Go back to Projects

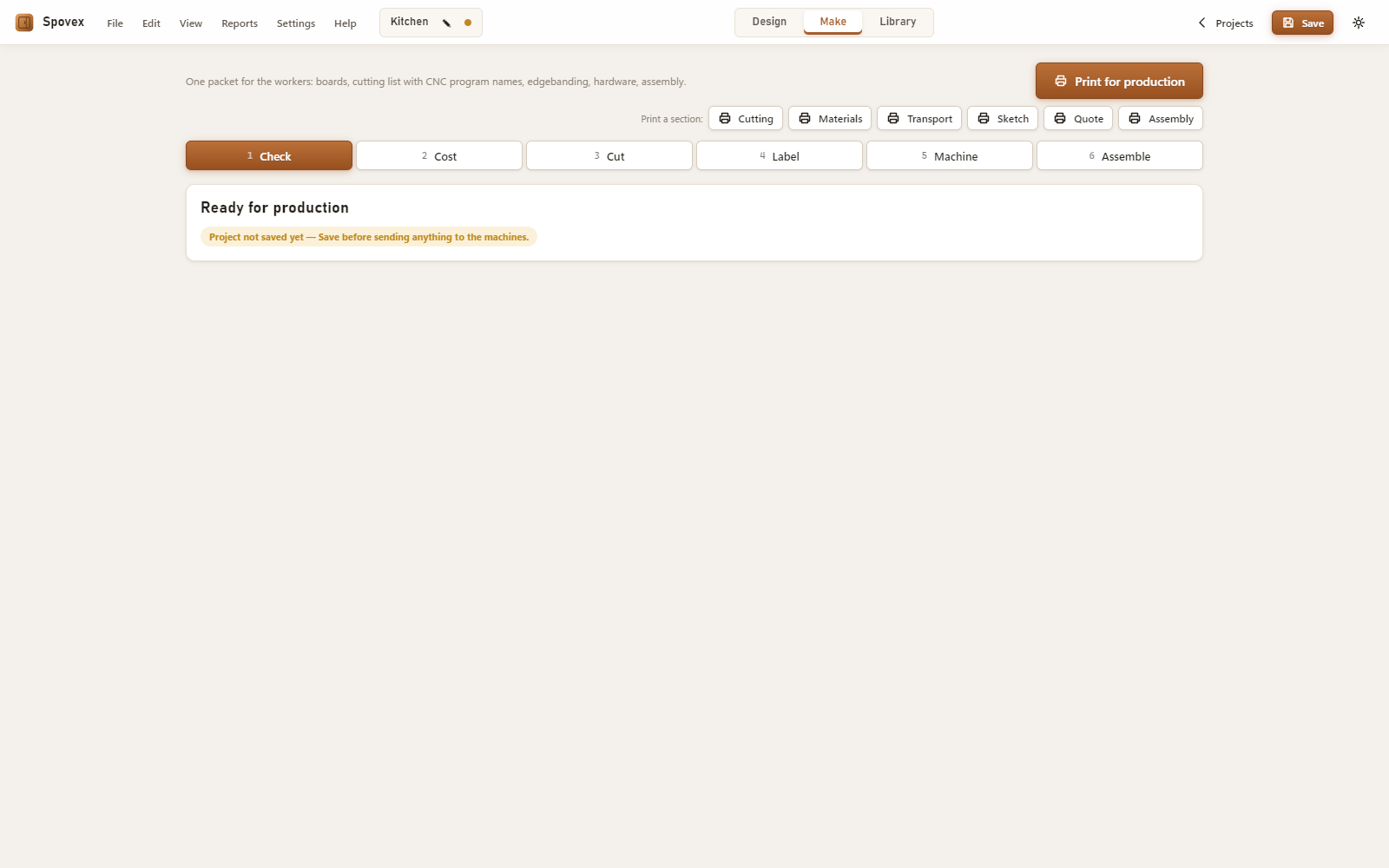click(x=1226, y=23)
